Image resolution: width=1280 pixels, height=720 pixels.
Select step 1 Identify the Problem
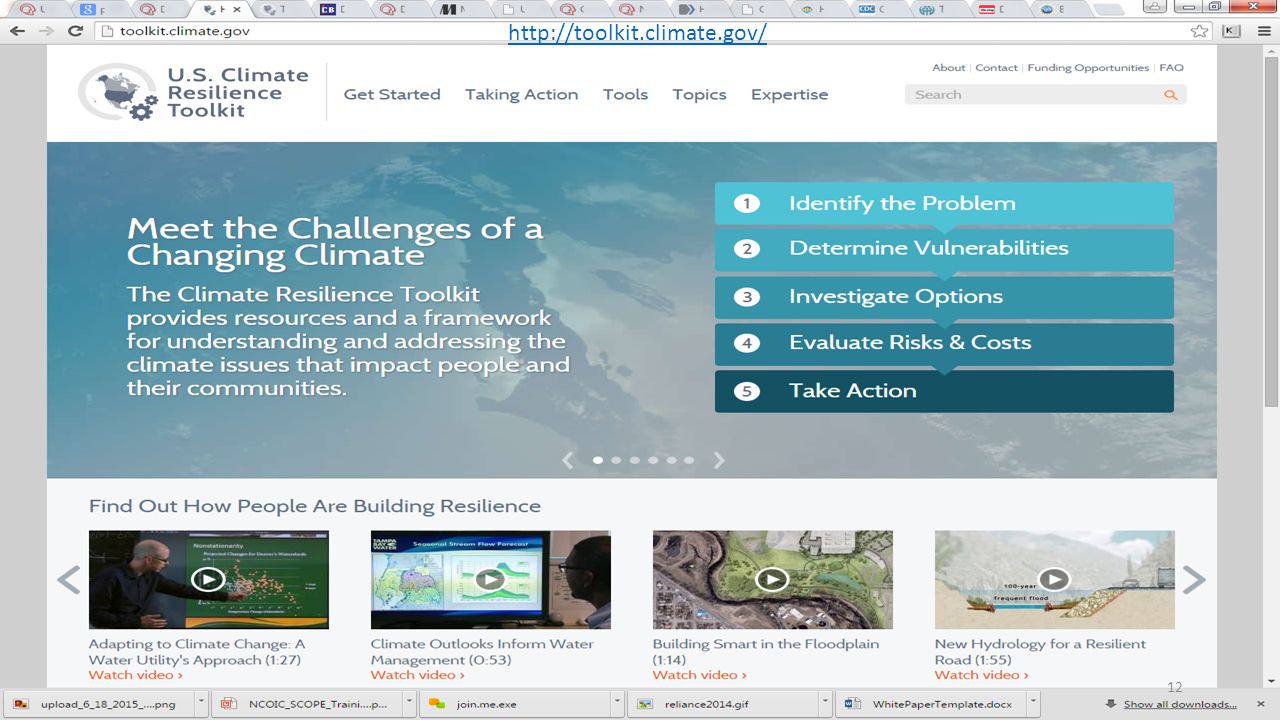(944, 203)
